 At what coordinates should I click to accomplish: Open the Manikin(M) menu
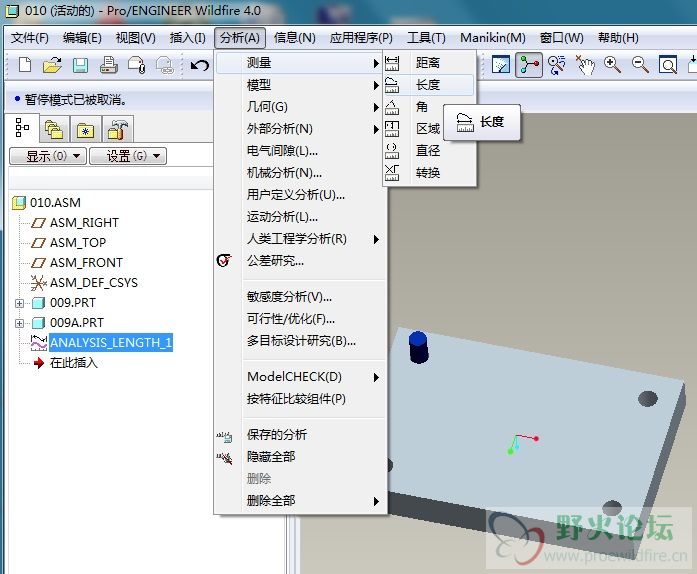(x=493, y=38)
